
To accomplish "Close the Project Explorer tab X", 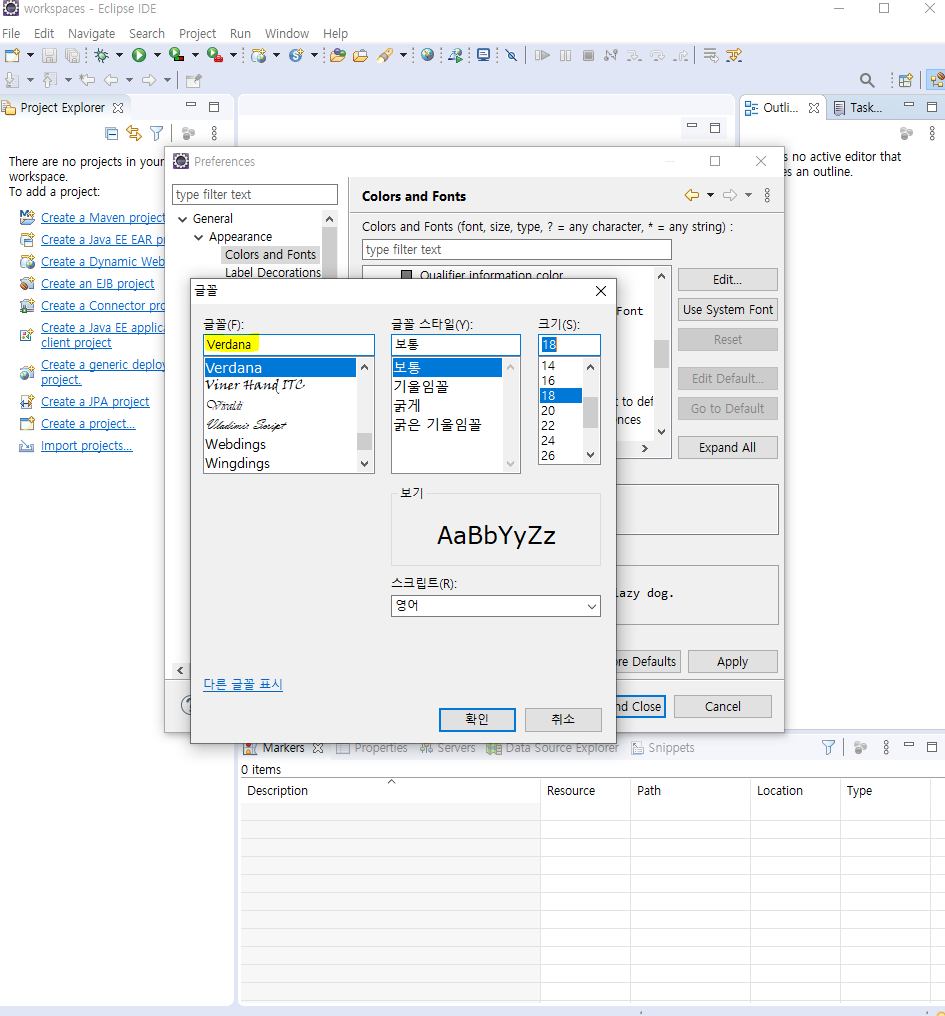I will (x=118, y=108).
